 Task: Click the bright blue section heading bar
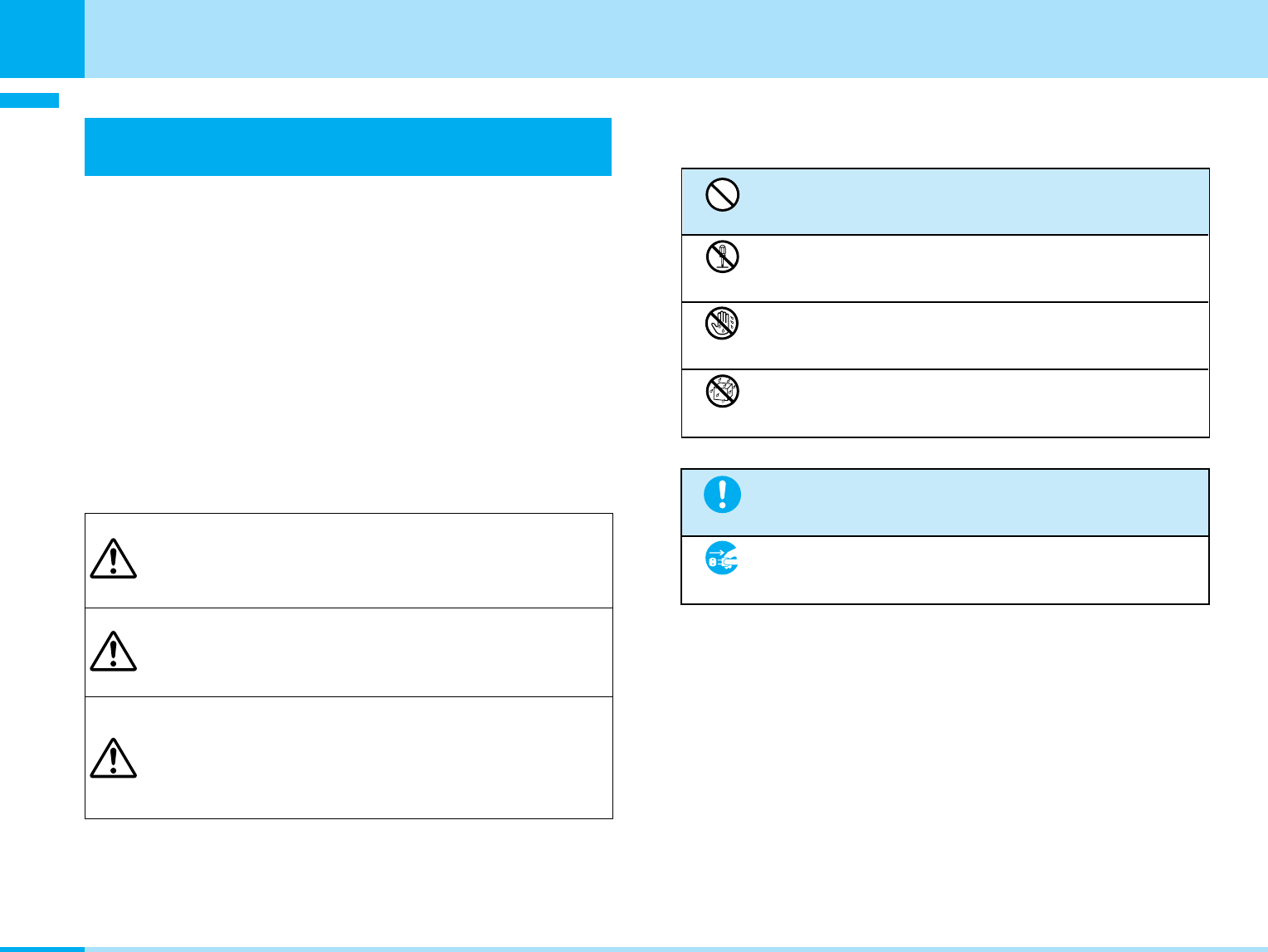348,147
